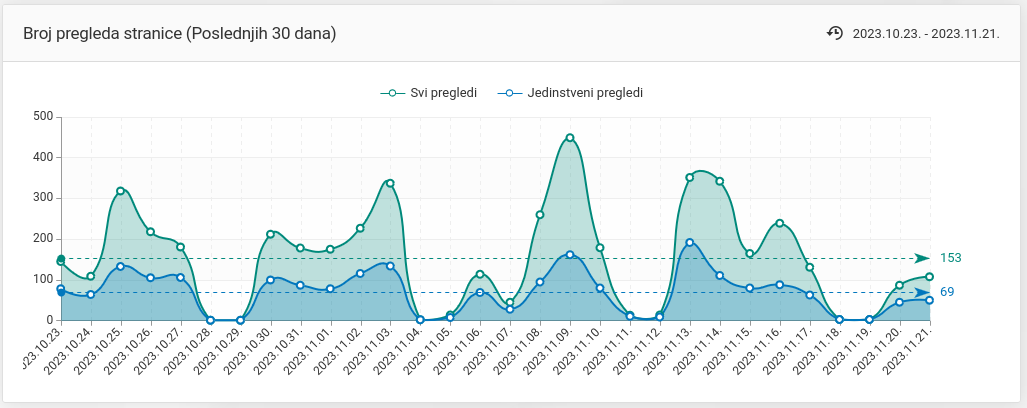Viewport: 1027px width, 408px height.
Task: Click the Broj pregleda stranice panel title
Action: point(180,33)
